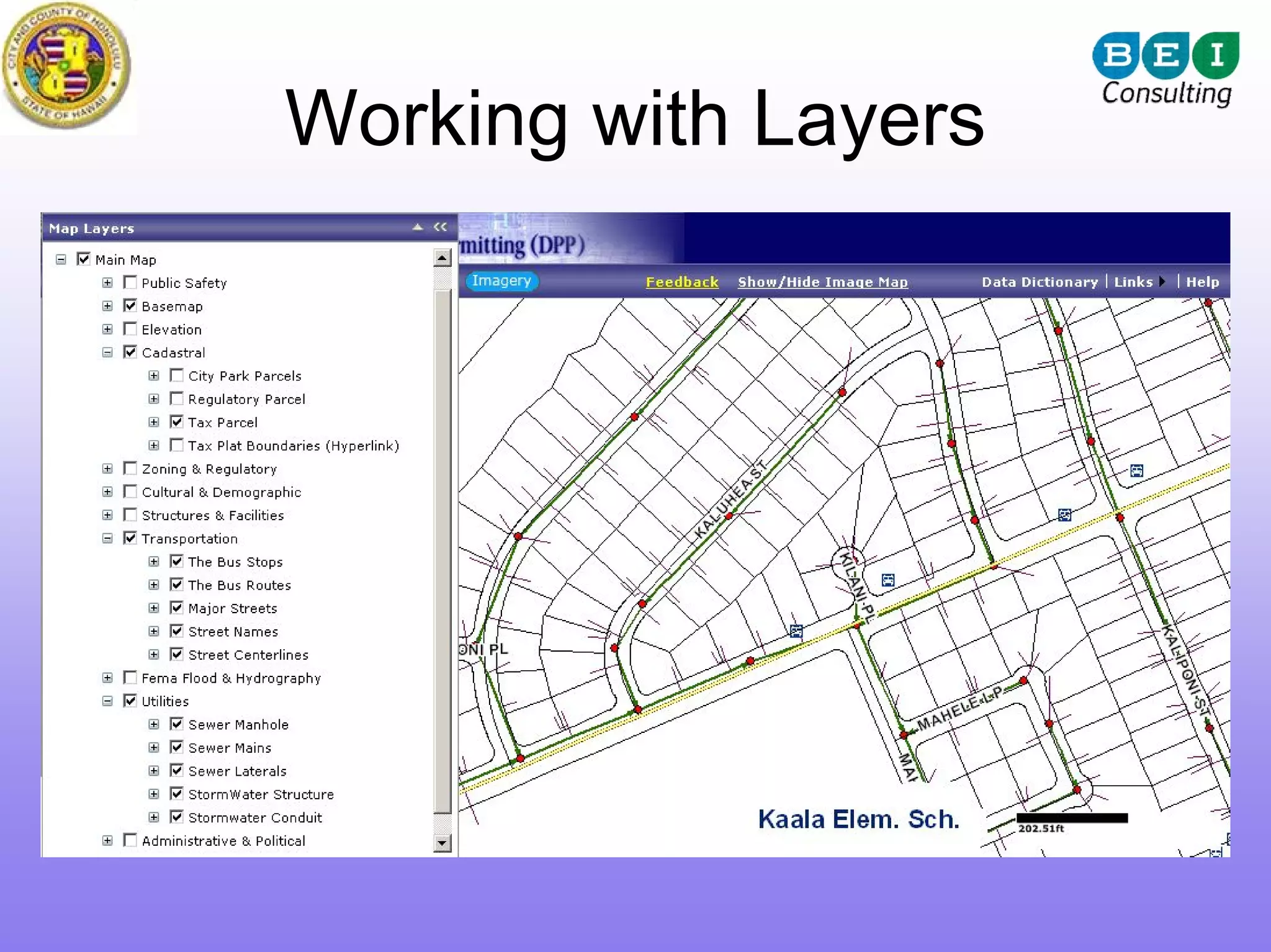Expand the Public Safety group
Image resolution: width=1271 pixels, height=952 pixels.
[107, 283]
